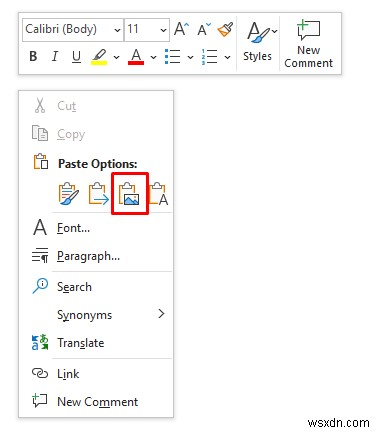Apply numbered list formatting
Screen dimensions: 381x433
pyautogui.click(x=209, y=56)
